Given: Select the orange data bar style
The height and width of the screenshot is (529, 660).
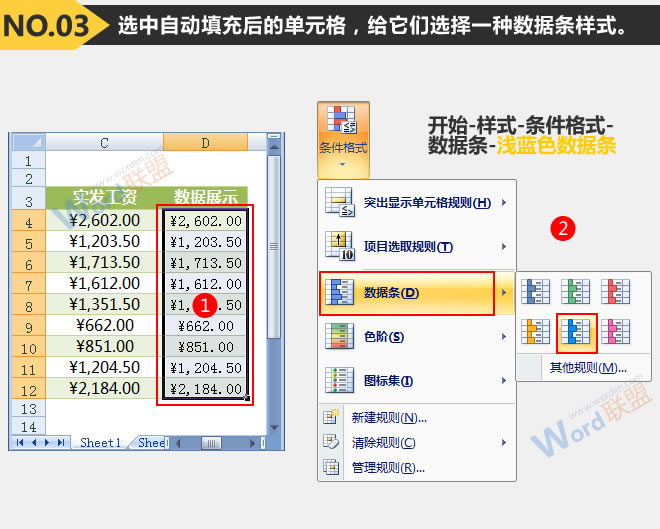Looking at the screenshot, I should tap(535, 332).
